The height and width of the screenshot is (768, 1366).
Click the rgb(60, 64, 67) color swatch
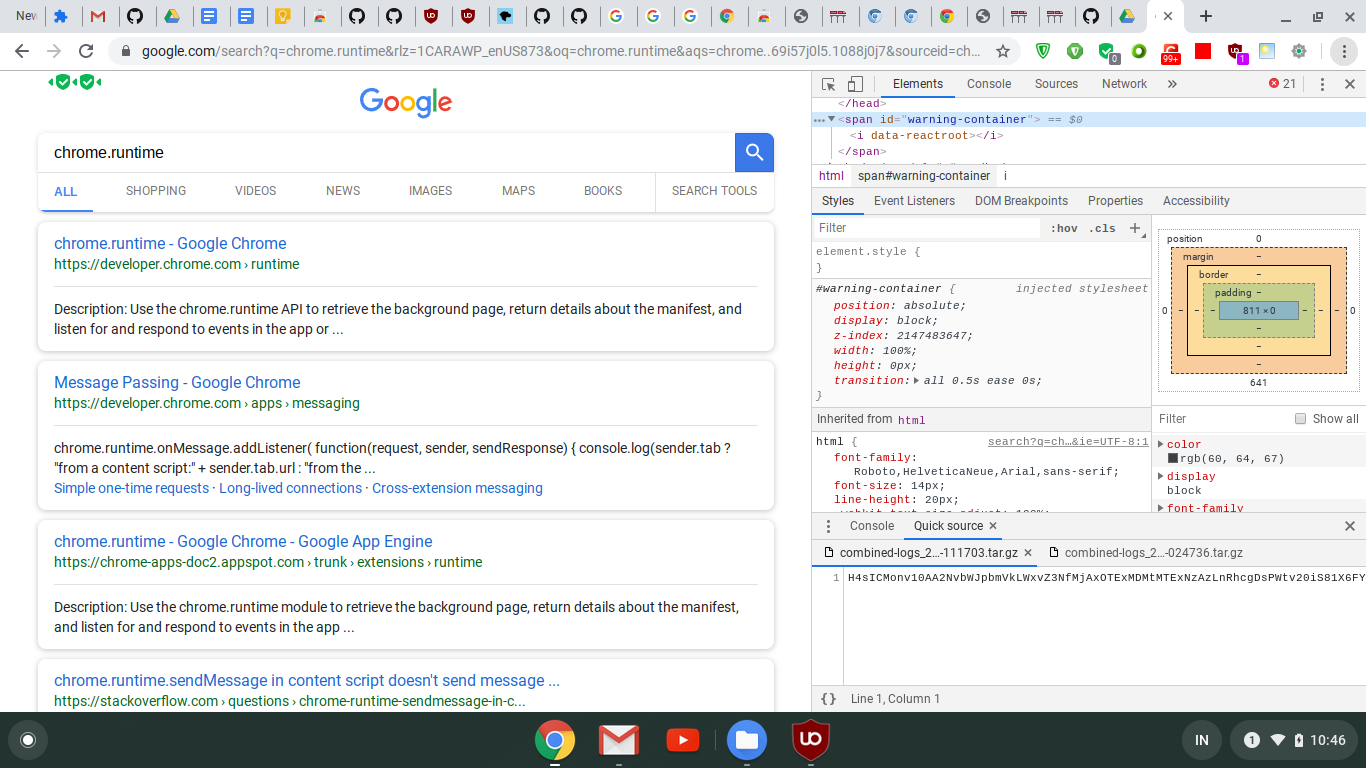coord(1173,459)
